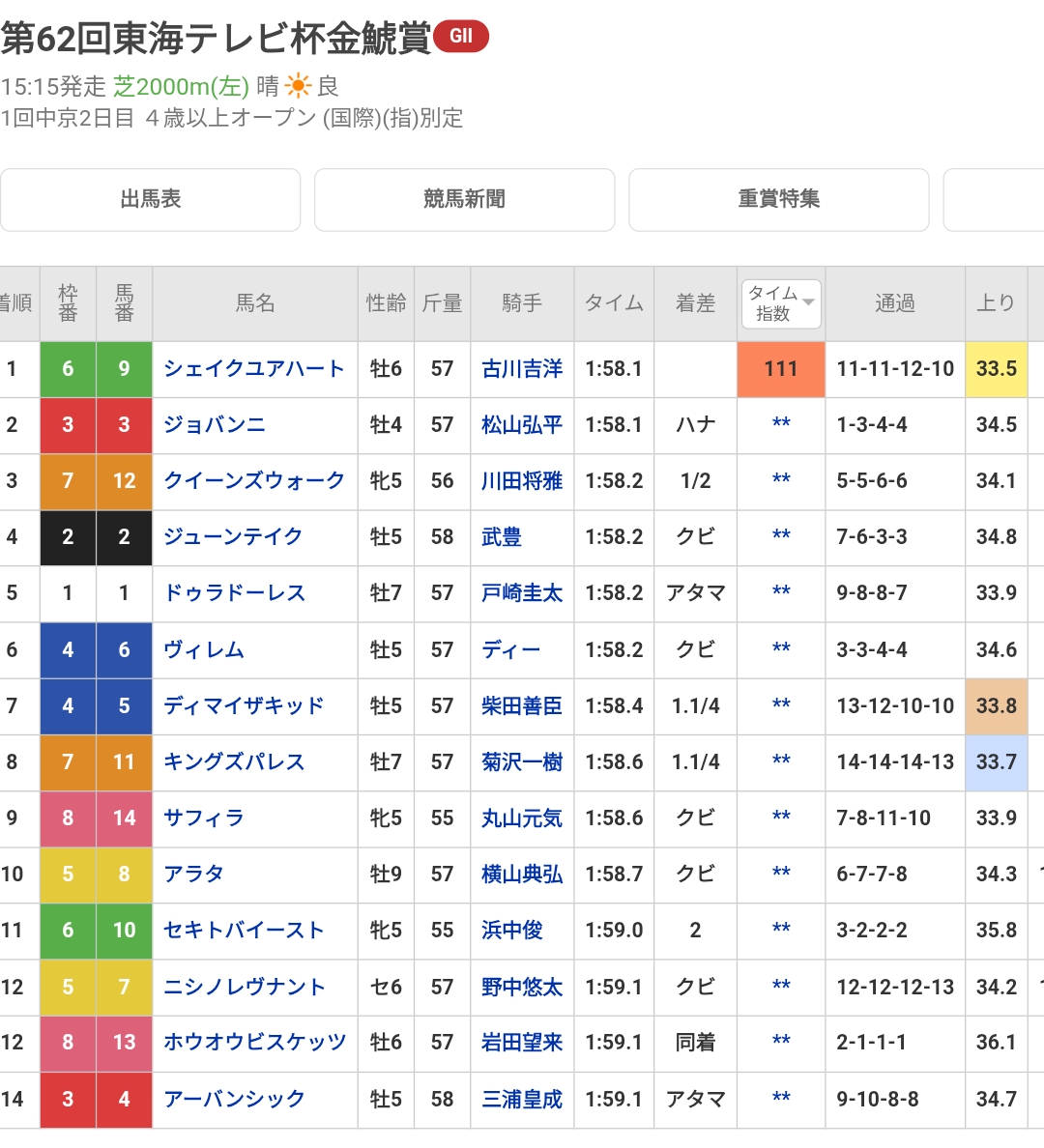Open jockey 古川吉洋 profile link
This screenshot has width=1044, height=1148.
521,369
